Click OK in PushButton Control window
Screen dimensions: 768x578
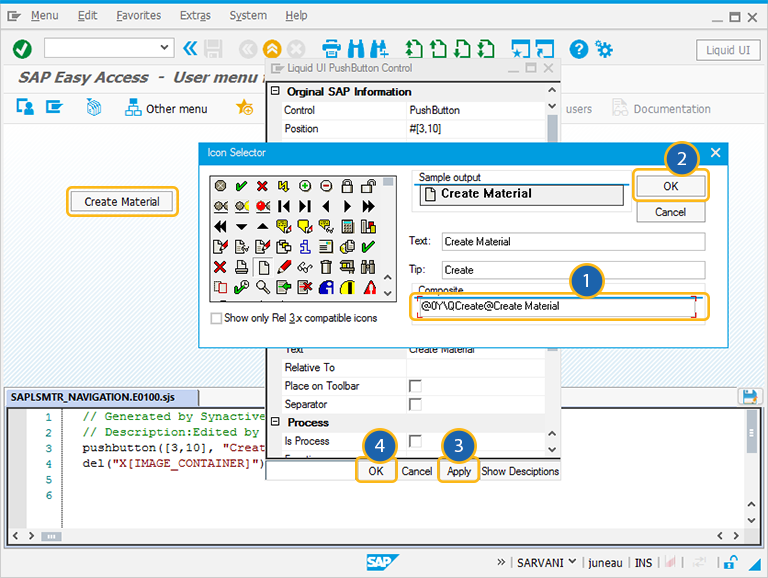[x=376, y=471]
